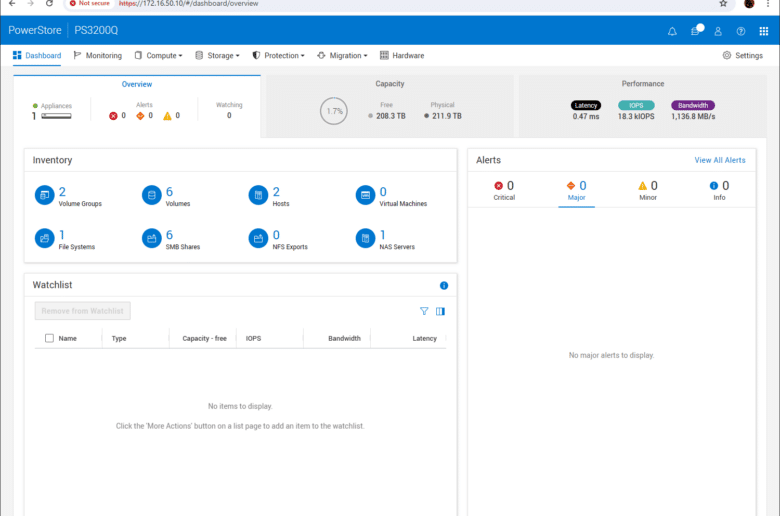Click View All Alerts link
This screenshot has height=516, width=780.
(x=720, y=160)
